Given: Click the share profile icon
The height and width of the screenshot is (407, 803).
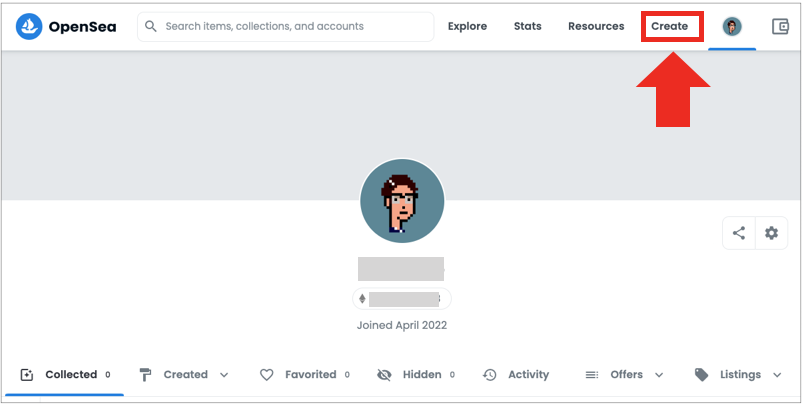Looking at the screenshot, I should tap(738, 233).
